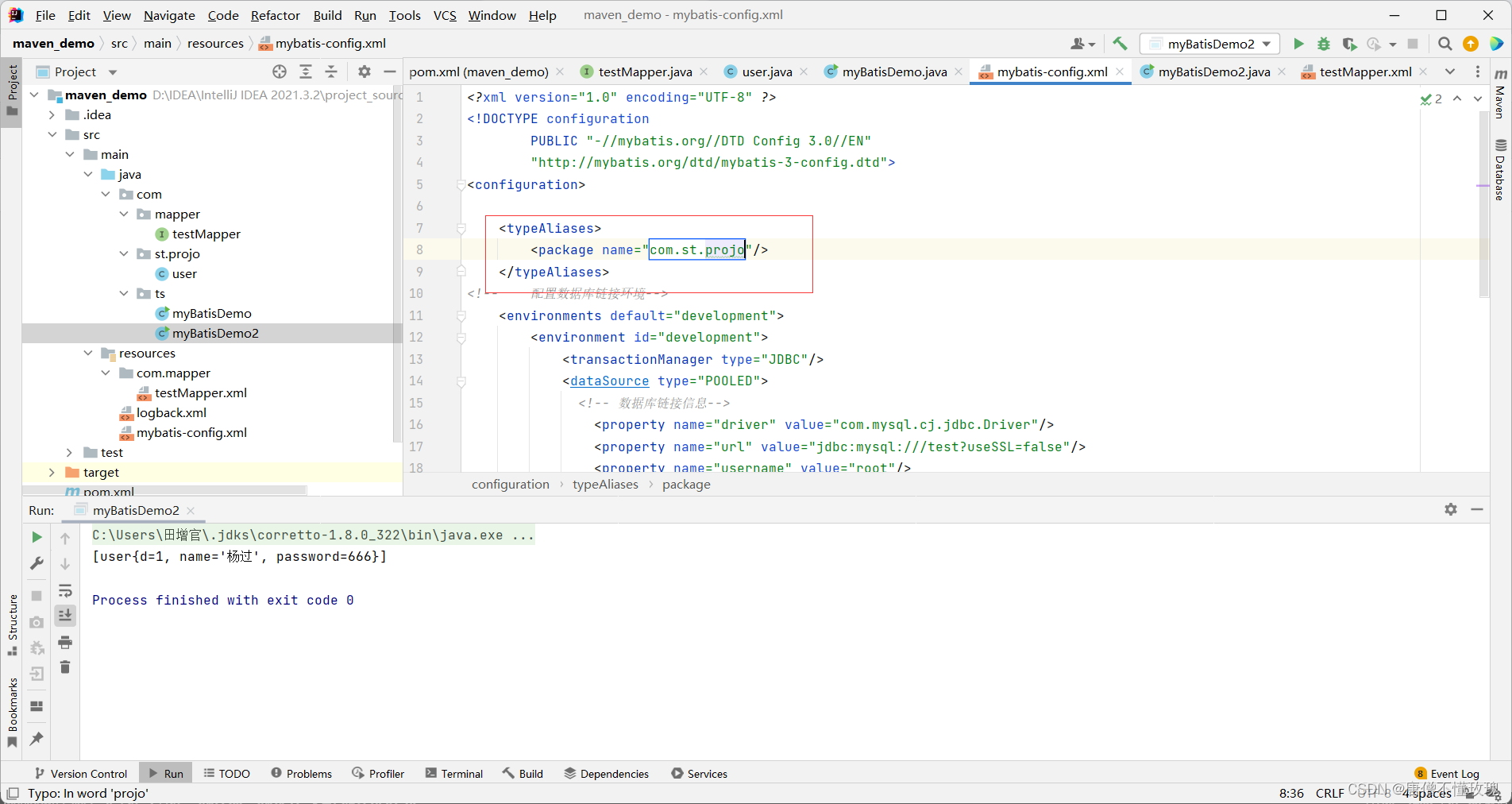Select logback.xml in project tree
1512x804 pixels.
[x=171, y=412]
